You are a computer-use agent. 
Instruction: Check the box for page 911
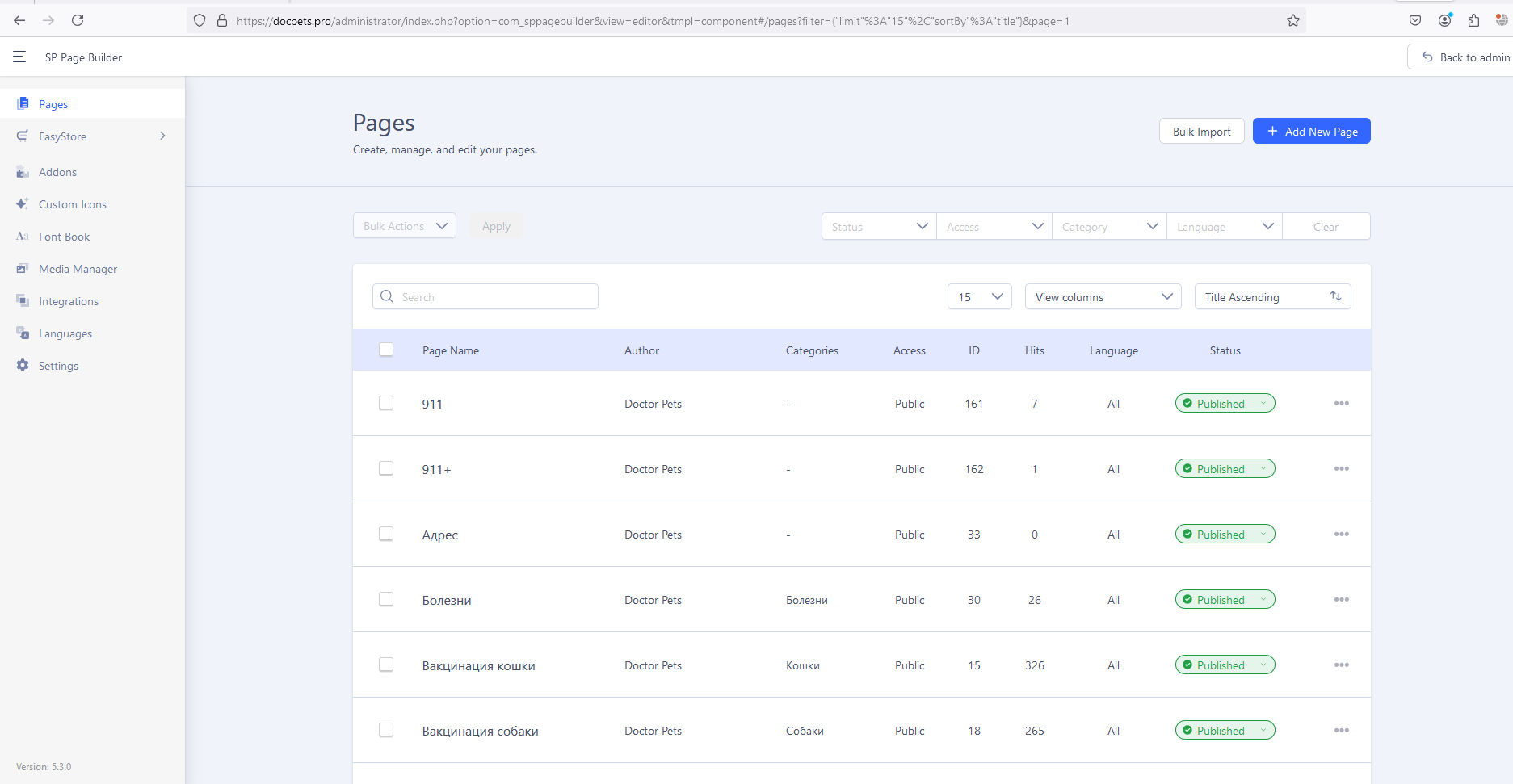pos(386,403)
